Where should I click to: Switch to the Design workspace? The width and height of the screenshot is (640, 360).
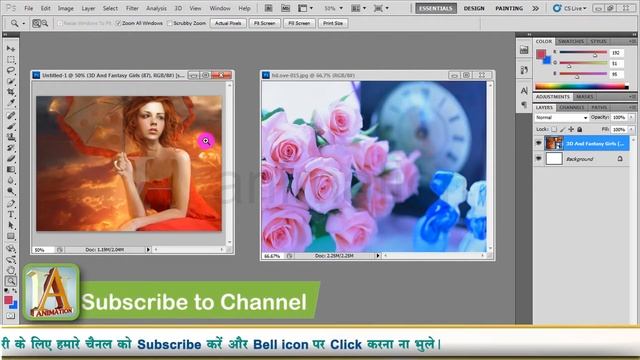pos(474,8)
